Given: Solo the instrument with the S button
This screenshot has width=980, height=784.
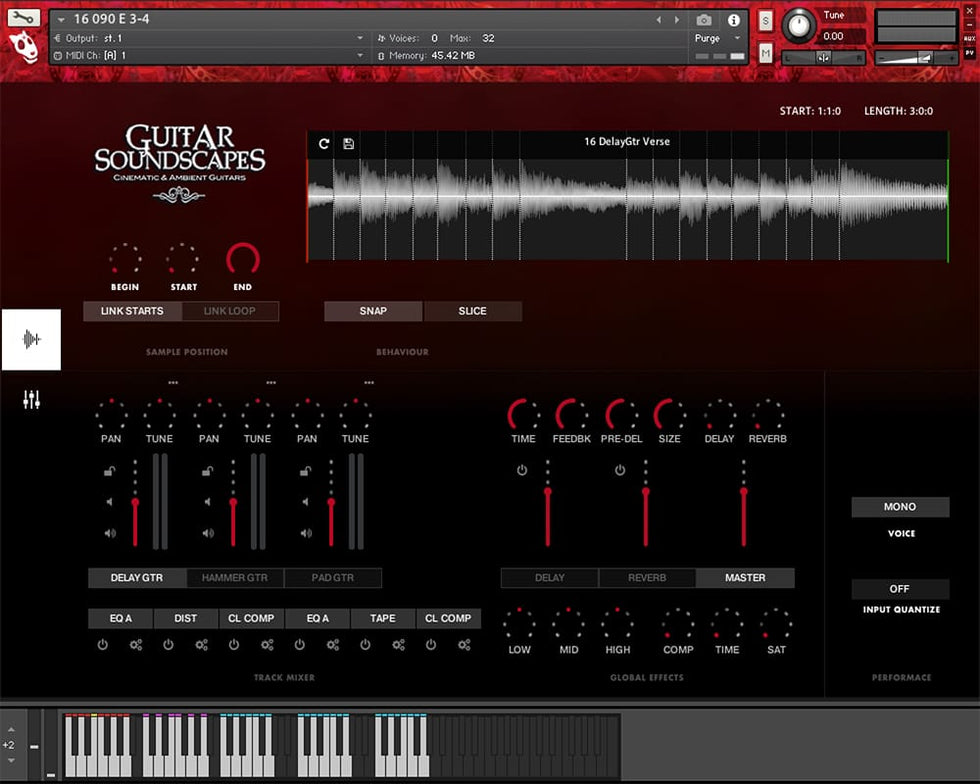Looking at the screenshot, I should (x=766, y=21).
